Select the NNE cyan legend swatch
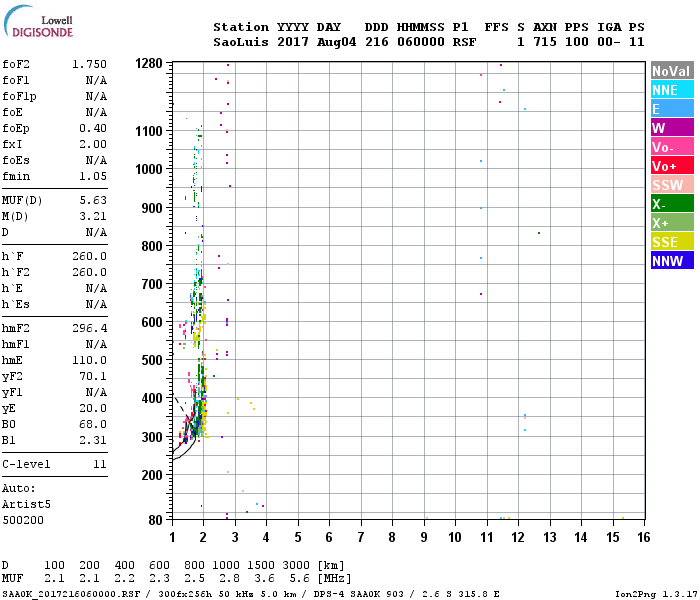The image size is (700, 600). point(672,90)
